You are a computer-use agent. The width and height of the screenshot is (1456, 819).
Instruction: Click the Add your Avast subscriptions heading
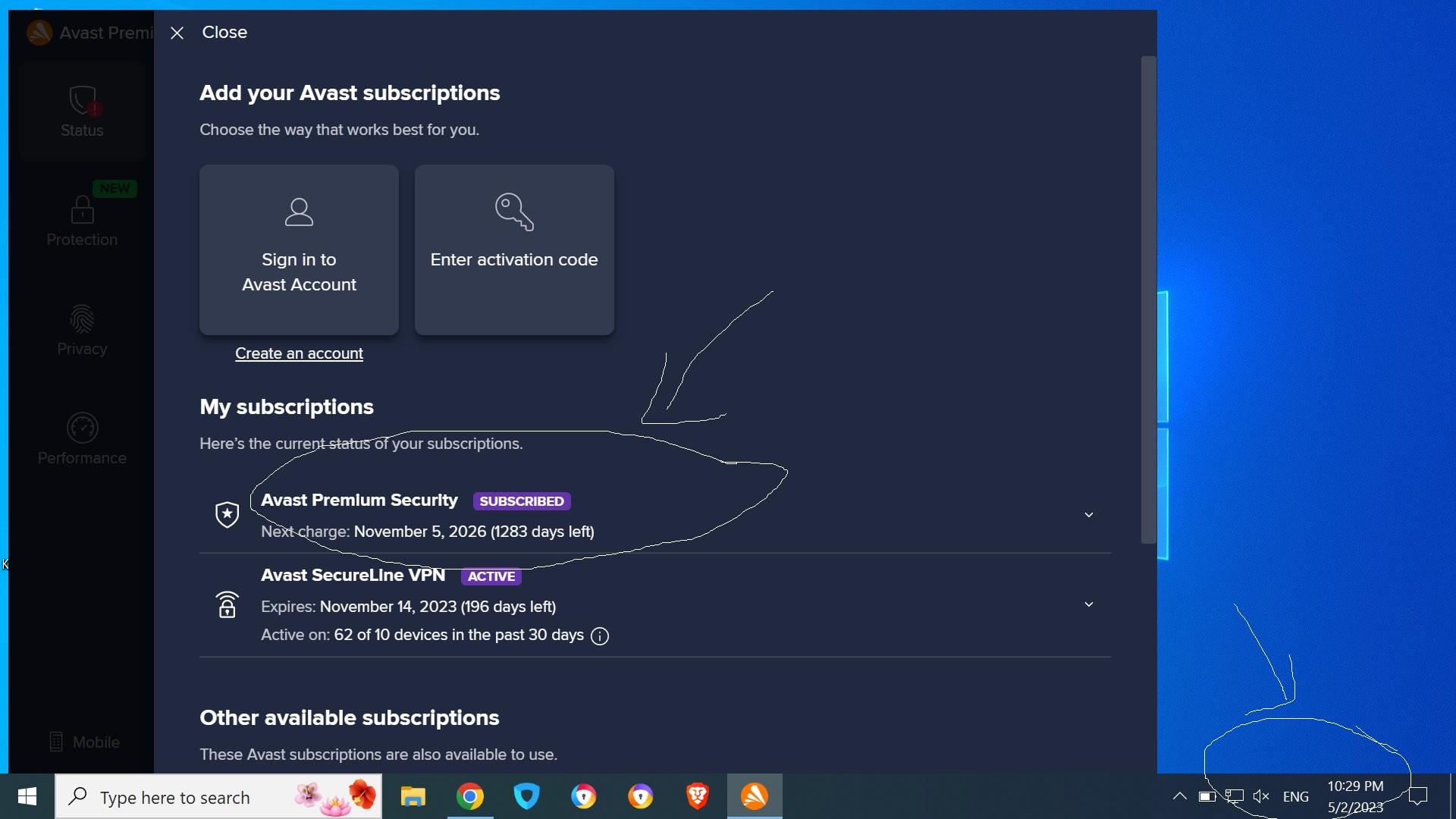(350, 93)
